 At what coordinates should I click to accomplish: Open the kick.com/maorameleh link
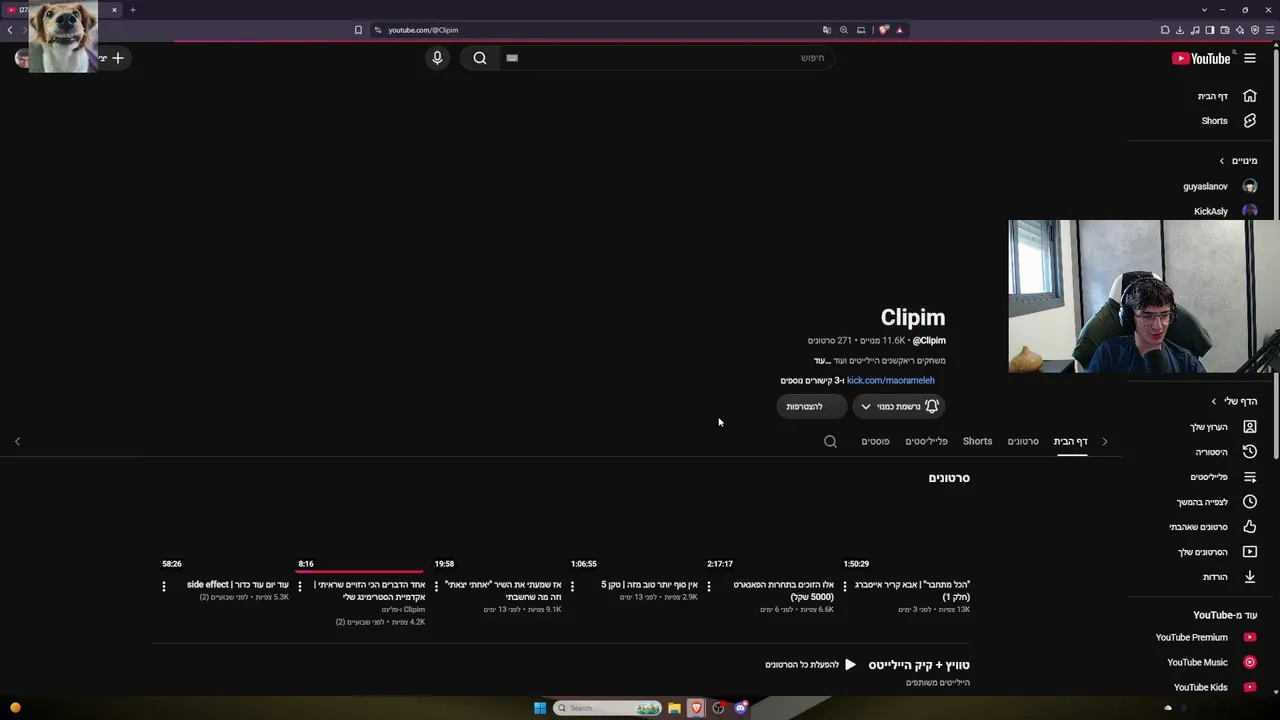point(890,381)
